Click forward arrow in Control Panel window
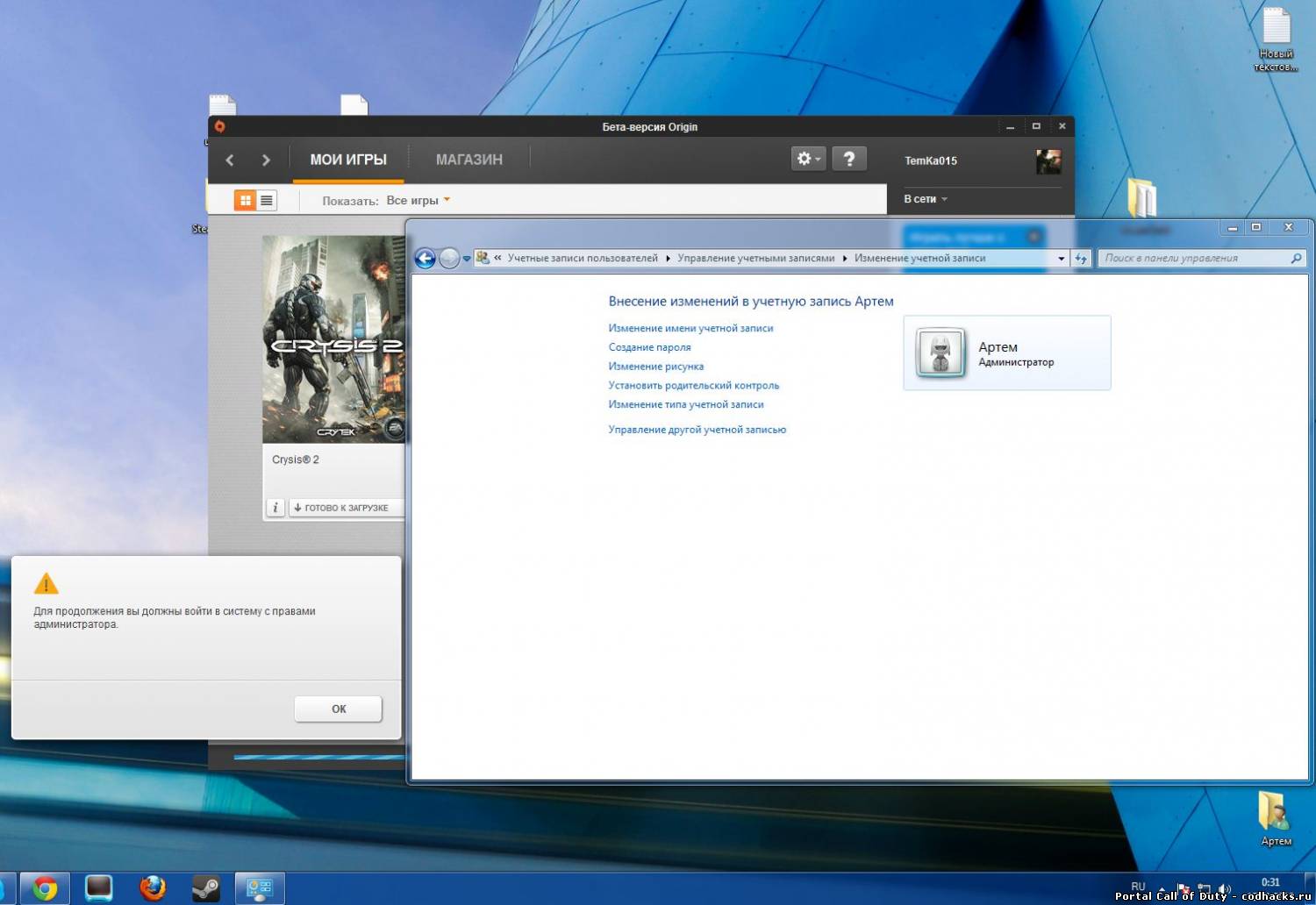1316x905 pixels. 449,258
